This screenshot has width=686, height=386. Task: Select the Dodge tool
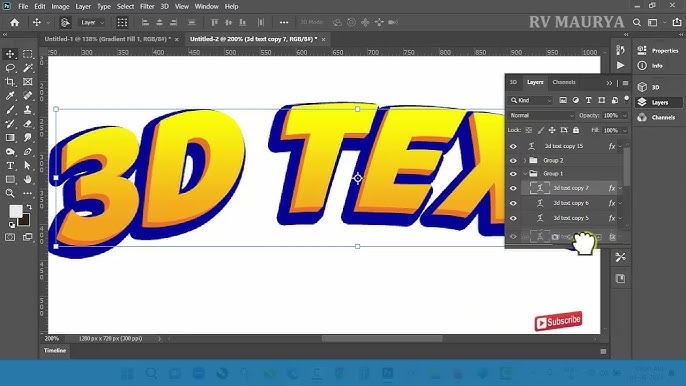tap(10, 152)
